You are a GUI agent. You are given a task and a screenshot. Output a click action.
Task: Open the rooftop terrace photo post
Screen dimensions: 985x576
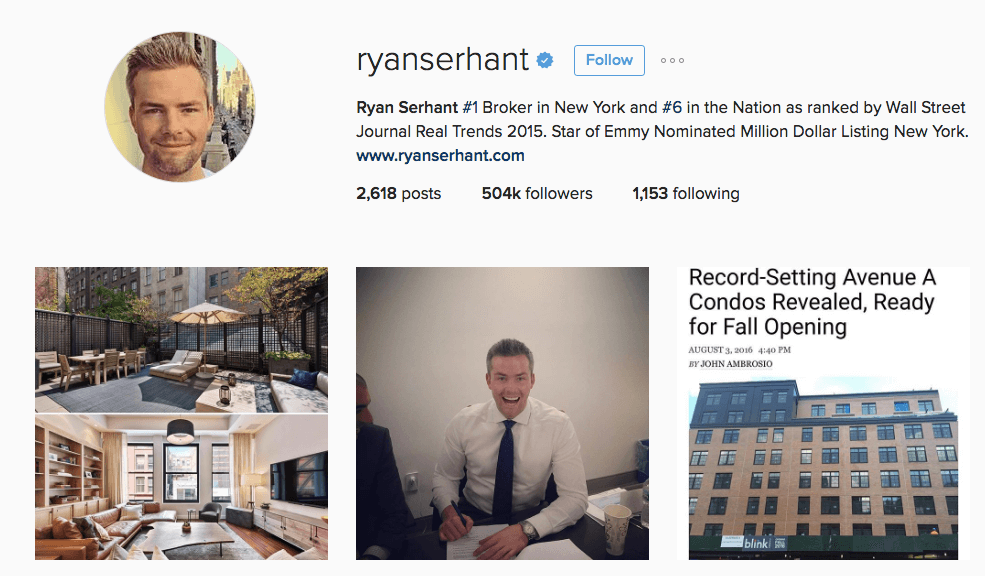181,340
